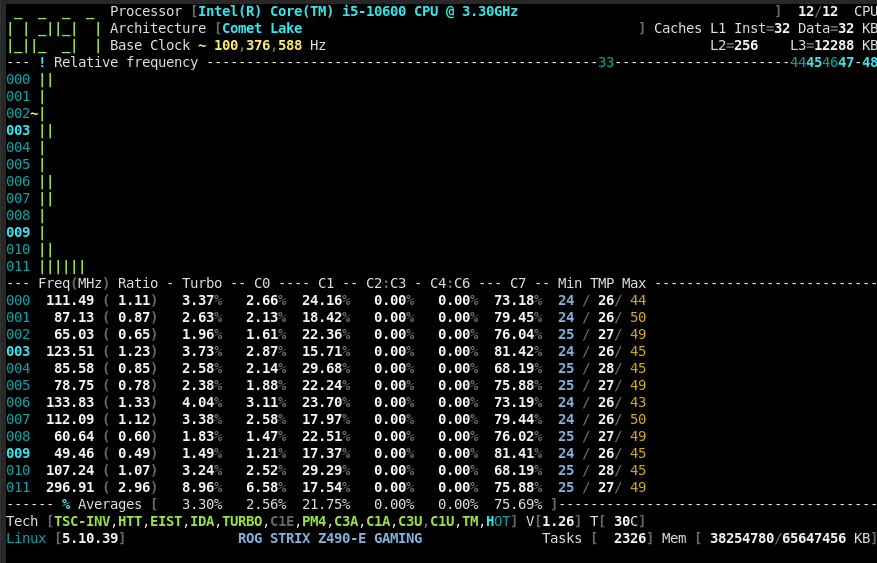Select the TURBO tech flag

point(242,521)
